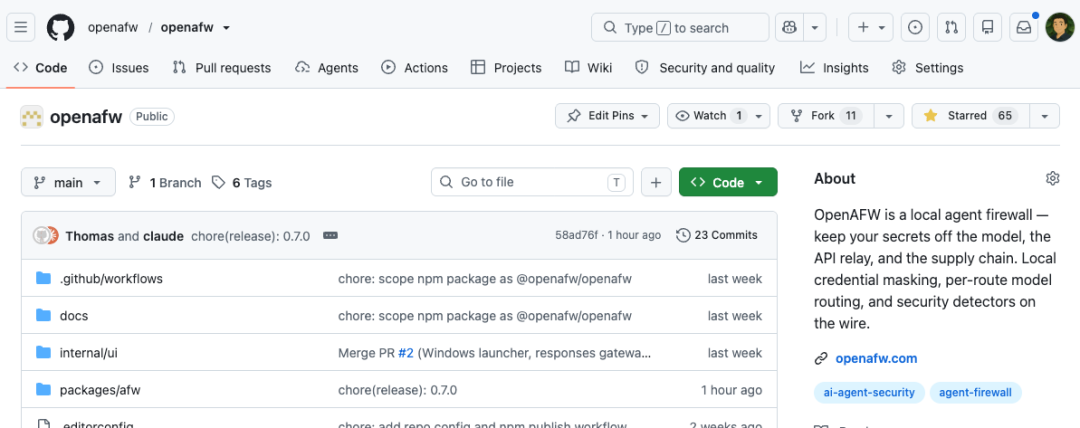This screenshot has height=428, width=1080.
Task: Open the .github/workflows folder name
Action: pos(111,278)
